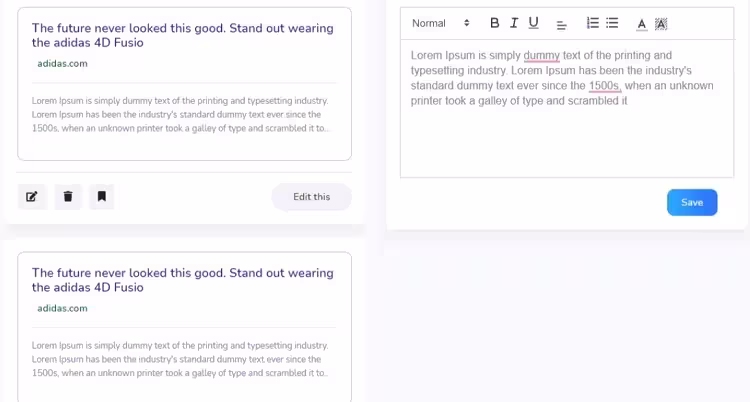Click the first card's adidas 4D Fusio headline

[182, 35]
